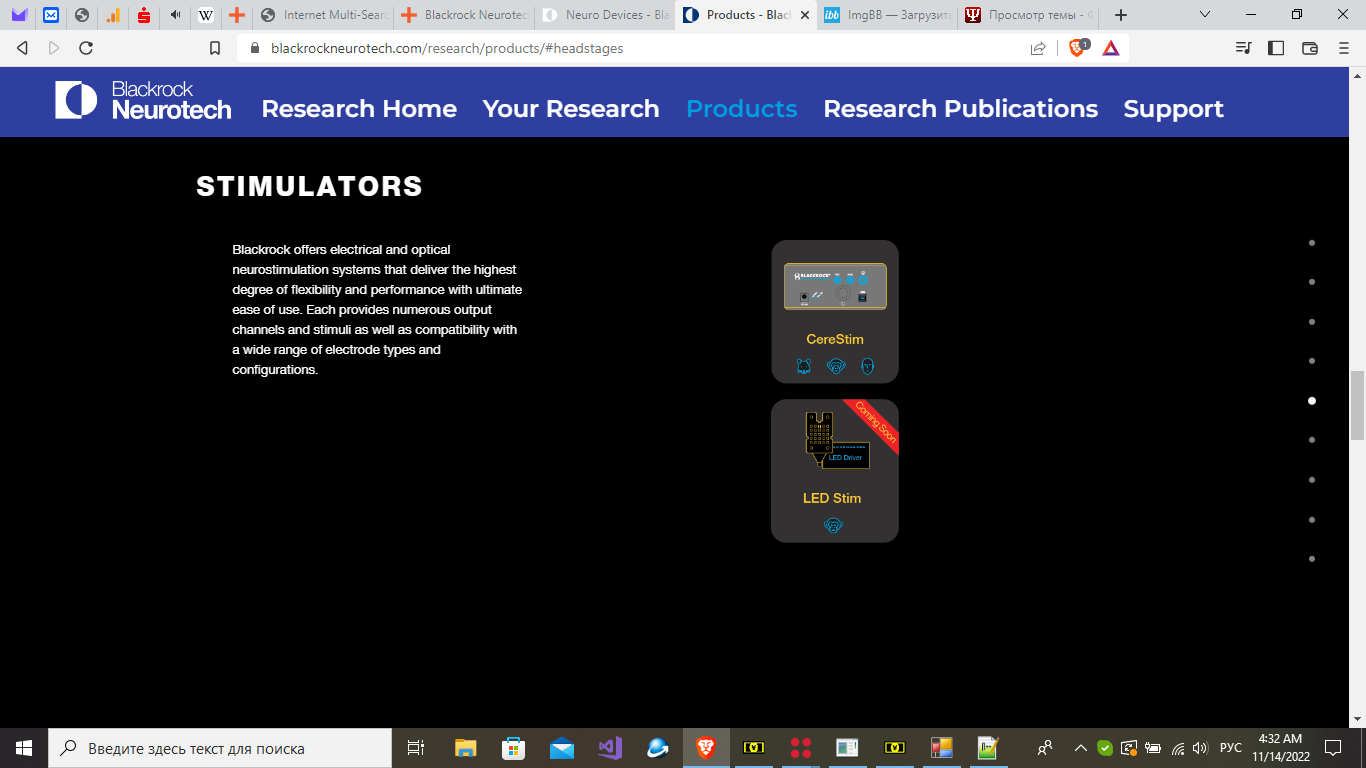Open Windows Start menu
The image size is (1366, 768).
tap(24, 748)
